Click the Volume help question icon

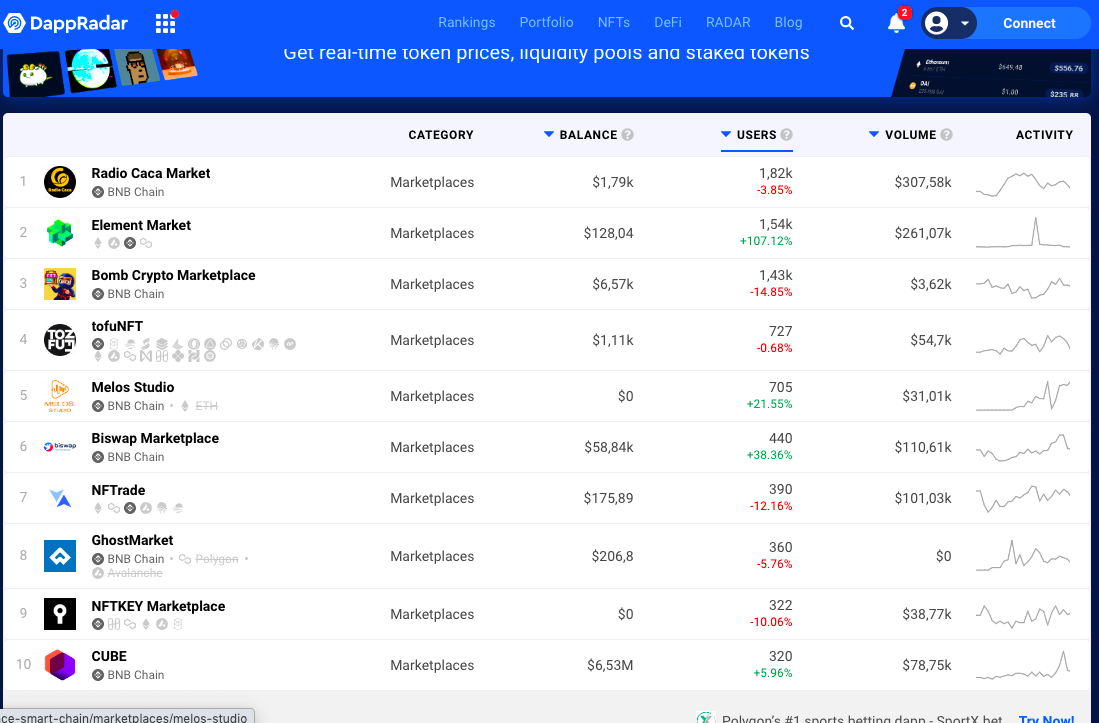click(x=946, y=135)
